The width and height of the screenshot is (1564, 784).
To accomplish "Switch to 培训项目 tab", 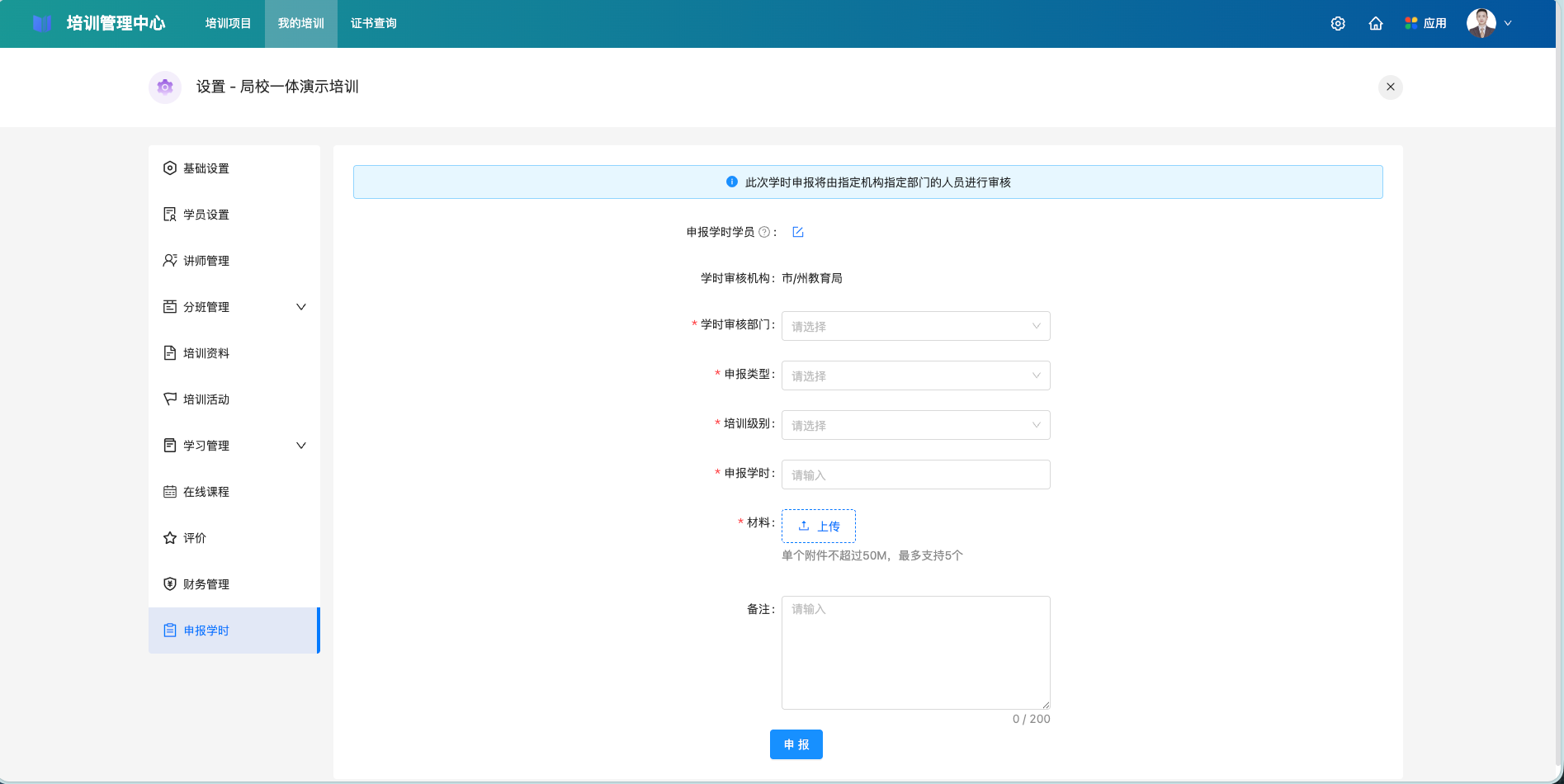I will pyautogui.click(x=228, y=24).
